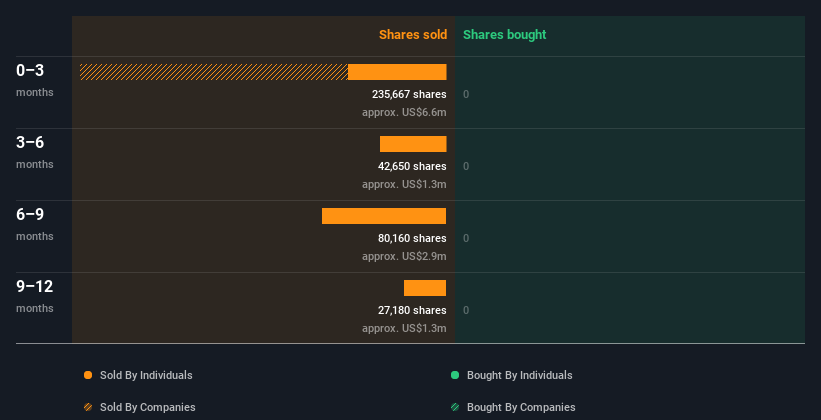
Task: Click the bought value 0 in 9–12 months row
Action: pyautogui.click(x=466, y=310)
